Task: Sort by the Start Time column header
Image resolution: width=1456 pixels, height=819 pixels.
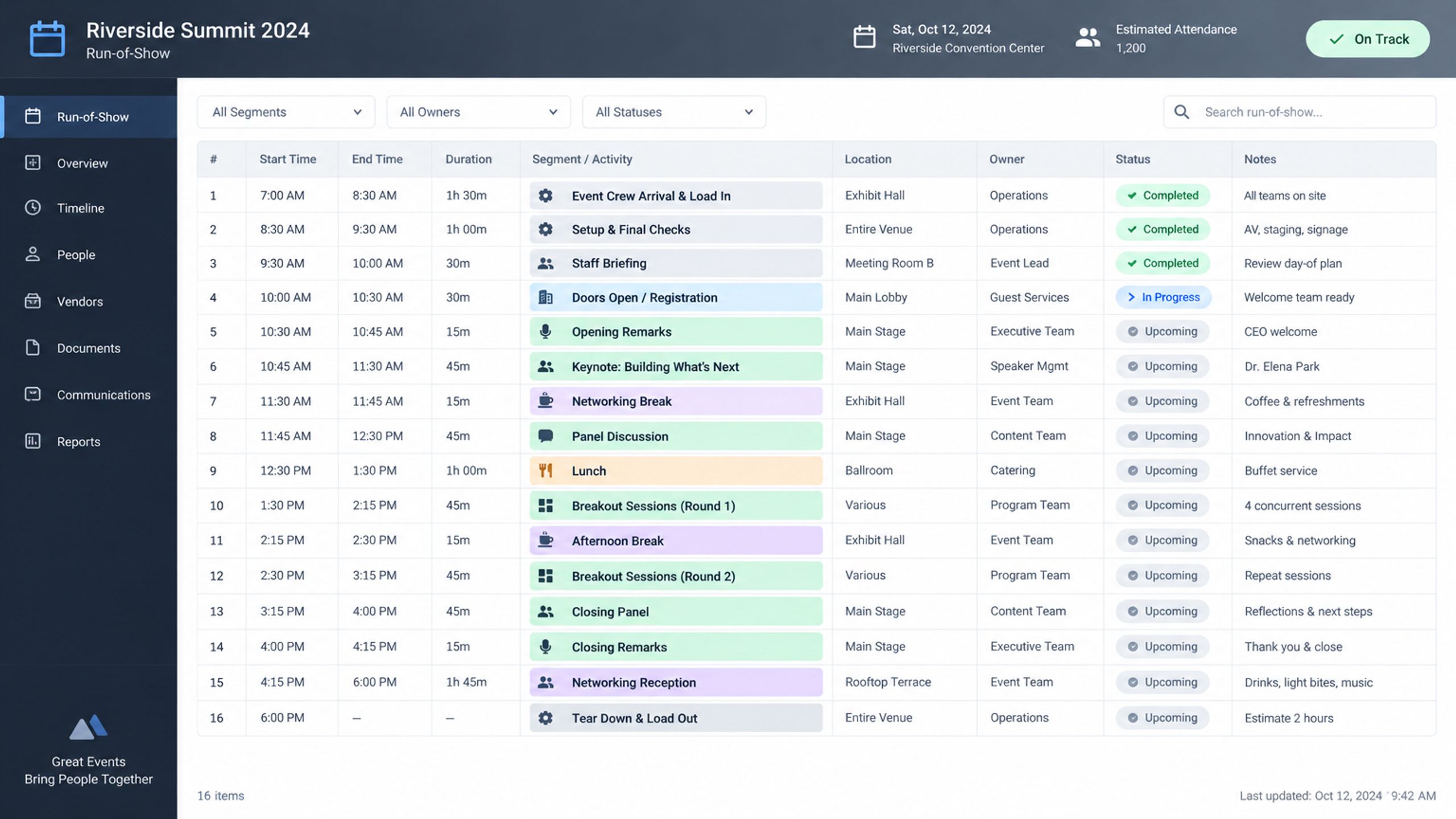Action: [x=288, y=159]
